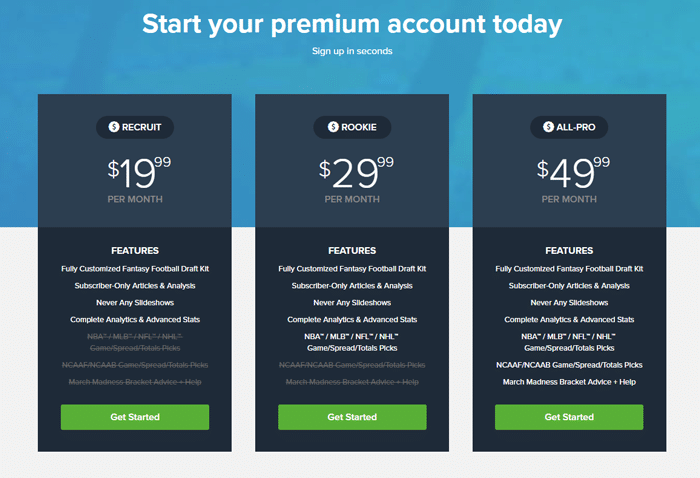Image resolution: width=700 pixels, height=478 pixels.
Task: Click Start your premium account today heading
Action: (x=352, y=24)
